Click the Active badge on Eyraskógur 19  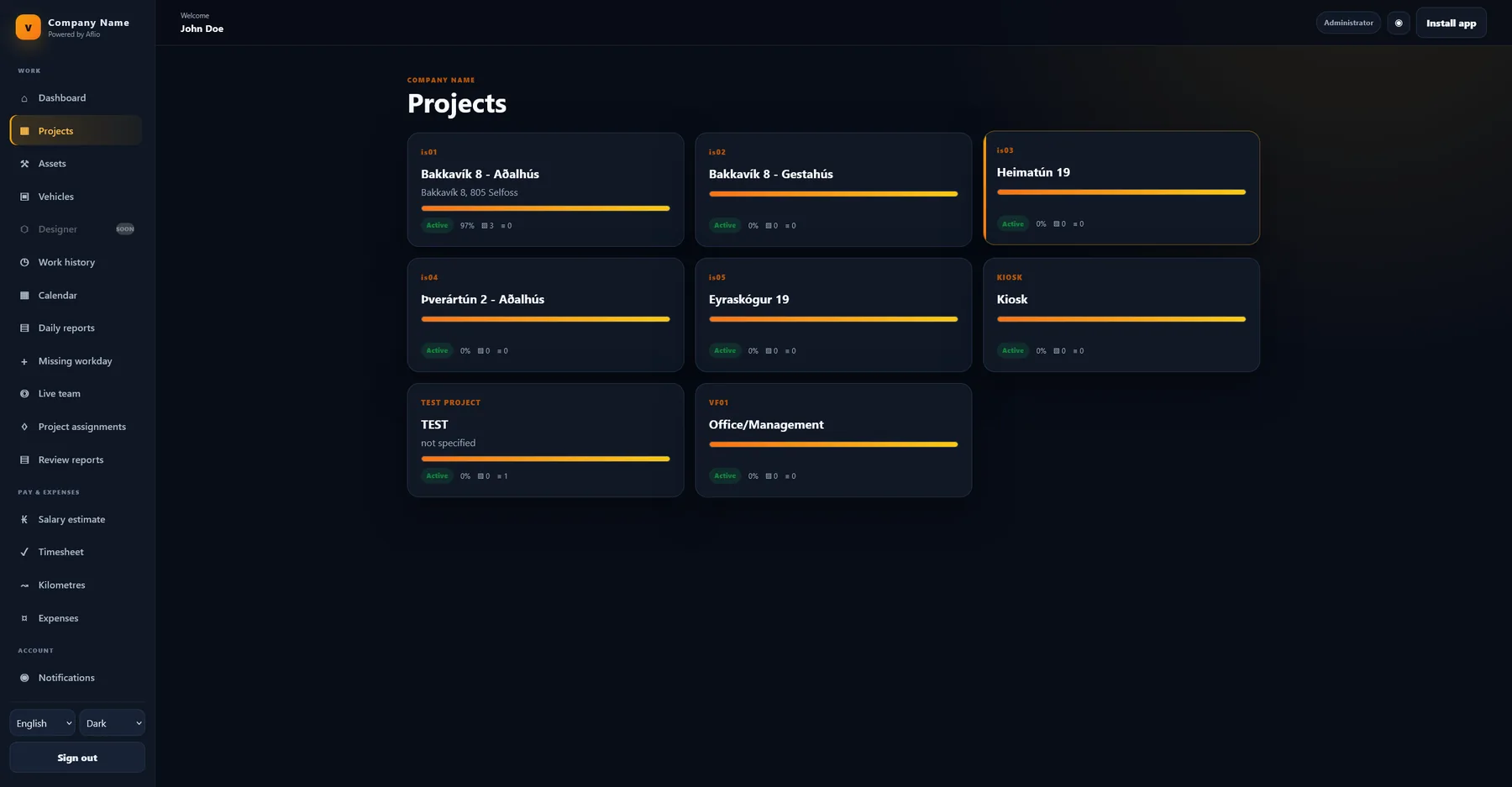click(x=725, y=350)
